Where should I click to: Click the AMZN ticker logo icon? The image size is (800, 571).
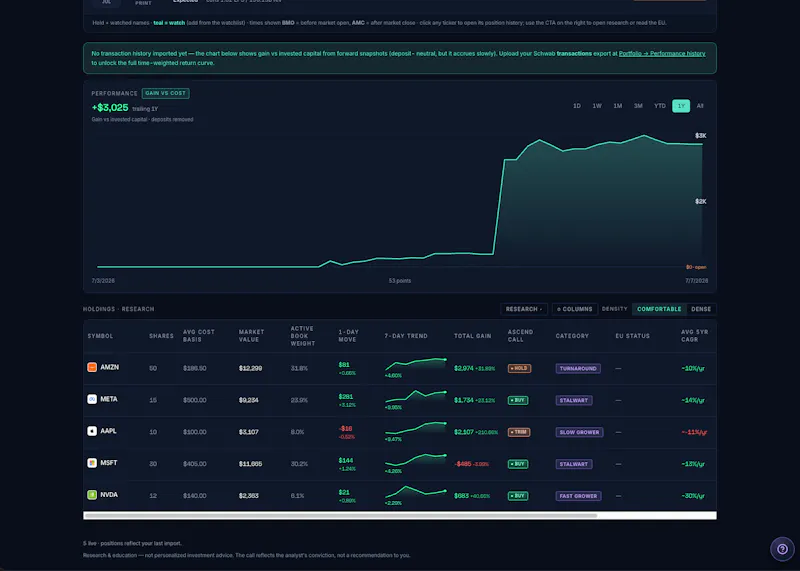92,367
